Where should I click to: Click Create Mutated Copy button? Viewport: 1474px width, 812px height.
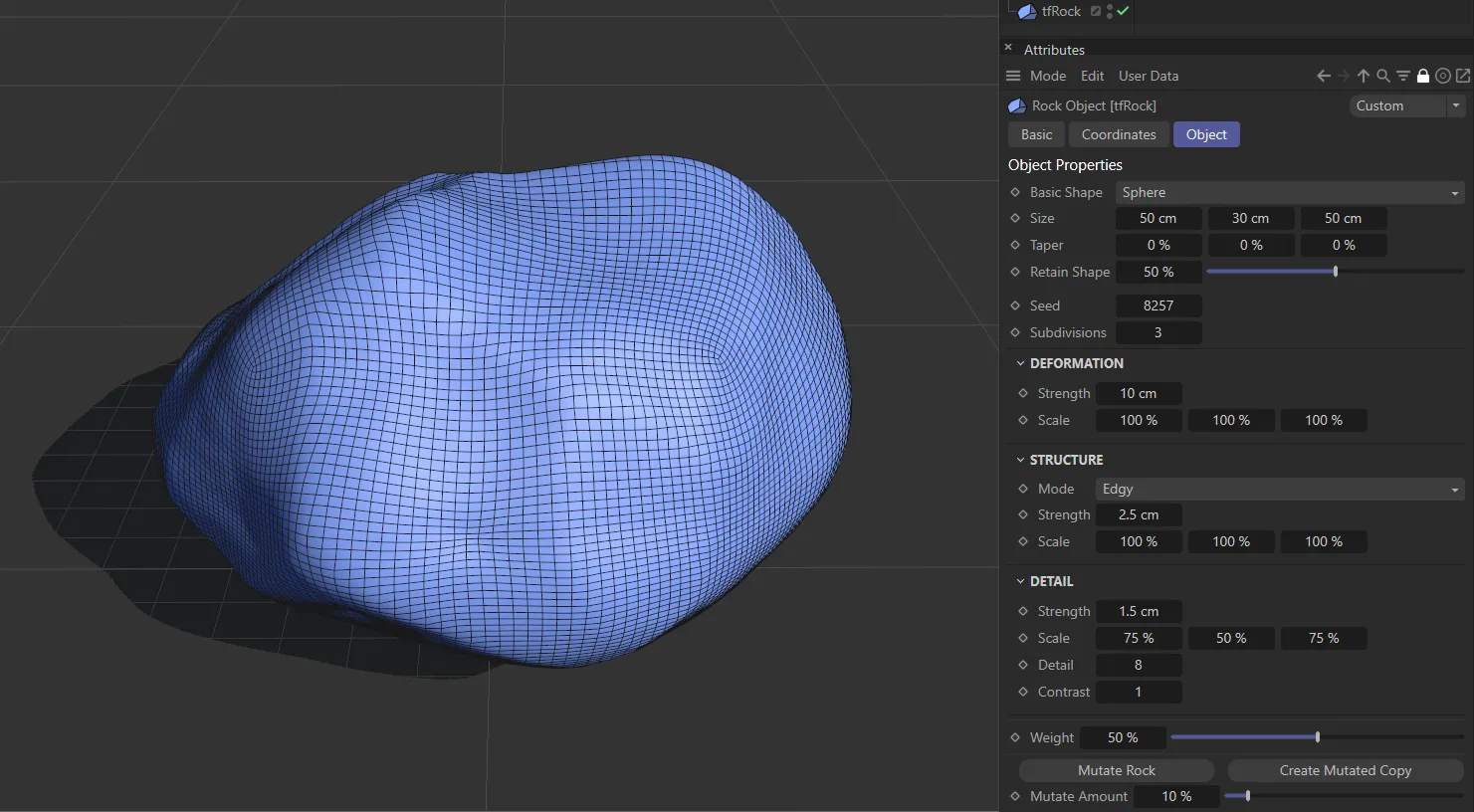point(1345,770)
